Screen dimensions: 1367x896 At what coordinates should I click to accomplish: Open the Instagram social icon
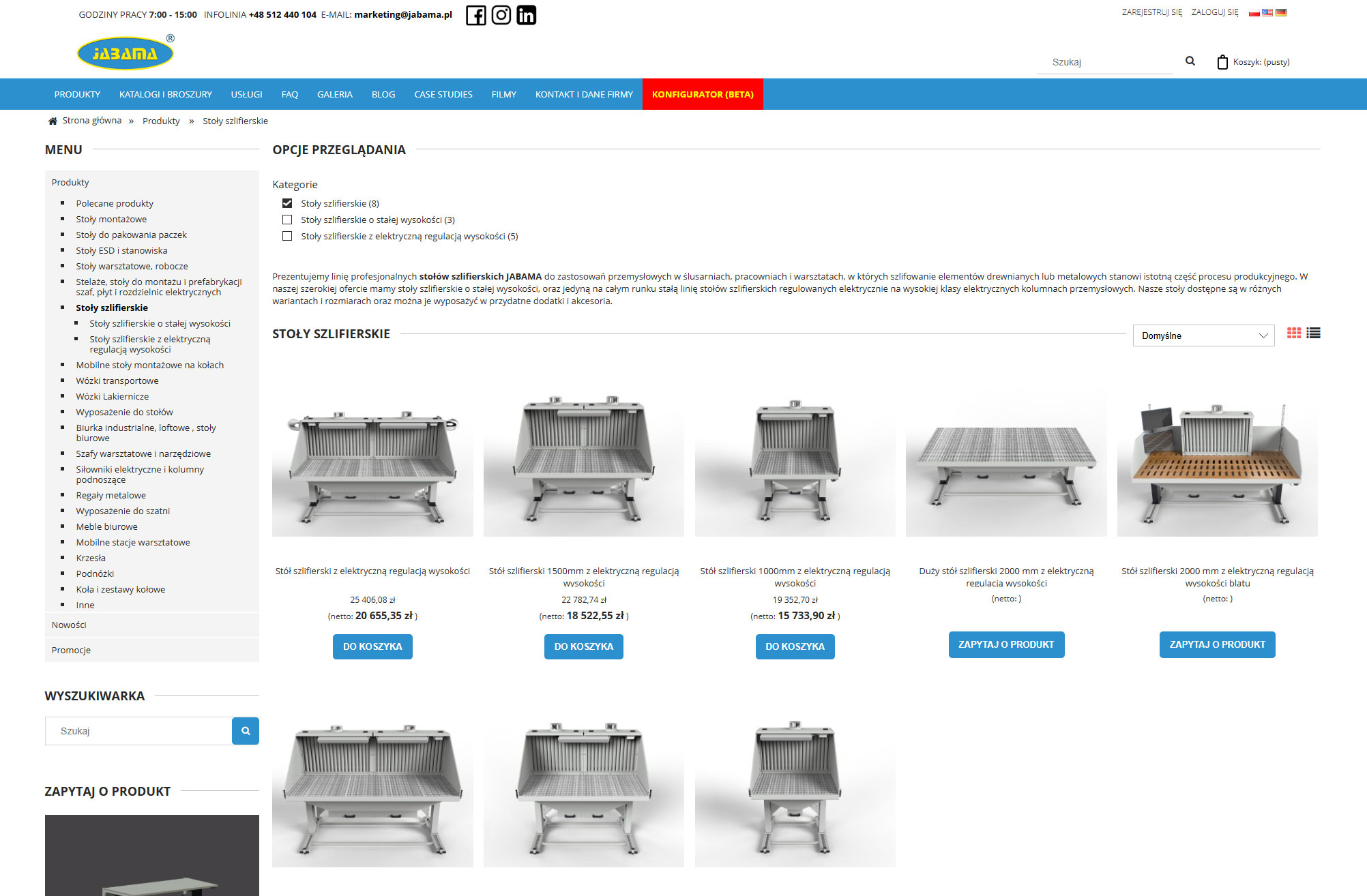pos(501,15)
